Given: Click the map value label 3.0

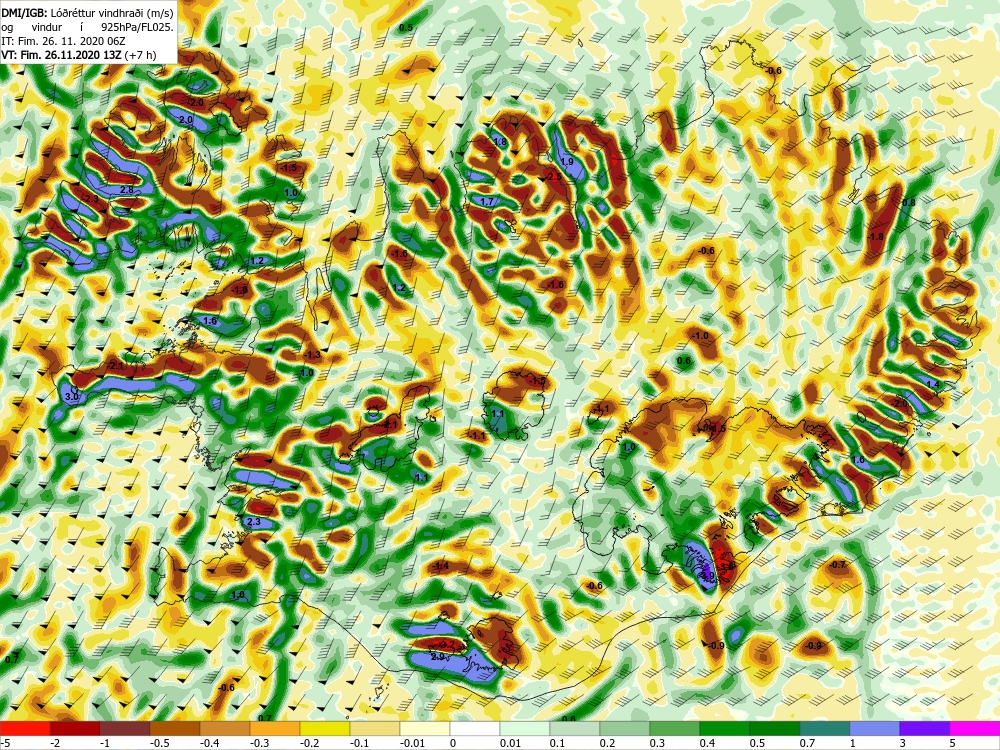Looking at the screenshot, I should click(x=72, y=397).
